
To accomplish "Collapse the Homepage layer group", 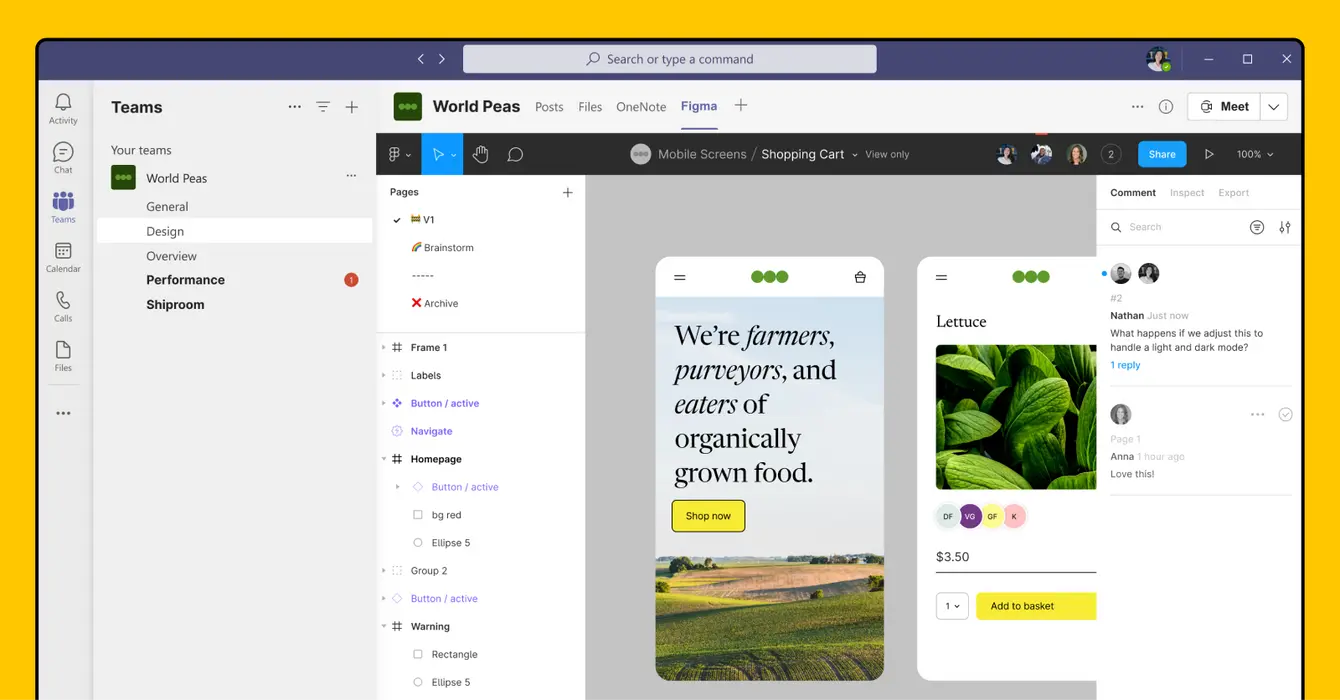I will [x=384, y=459].
